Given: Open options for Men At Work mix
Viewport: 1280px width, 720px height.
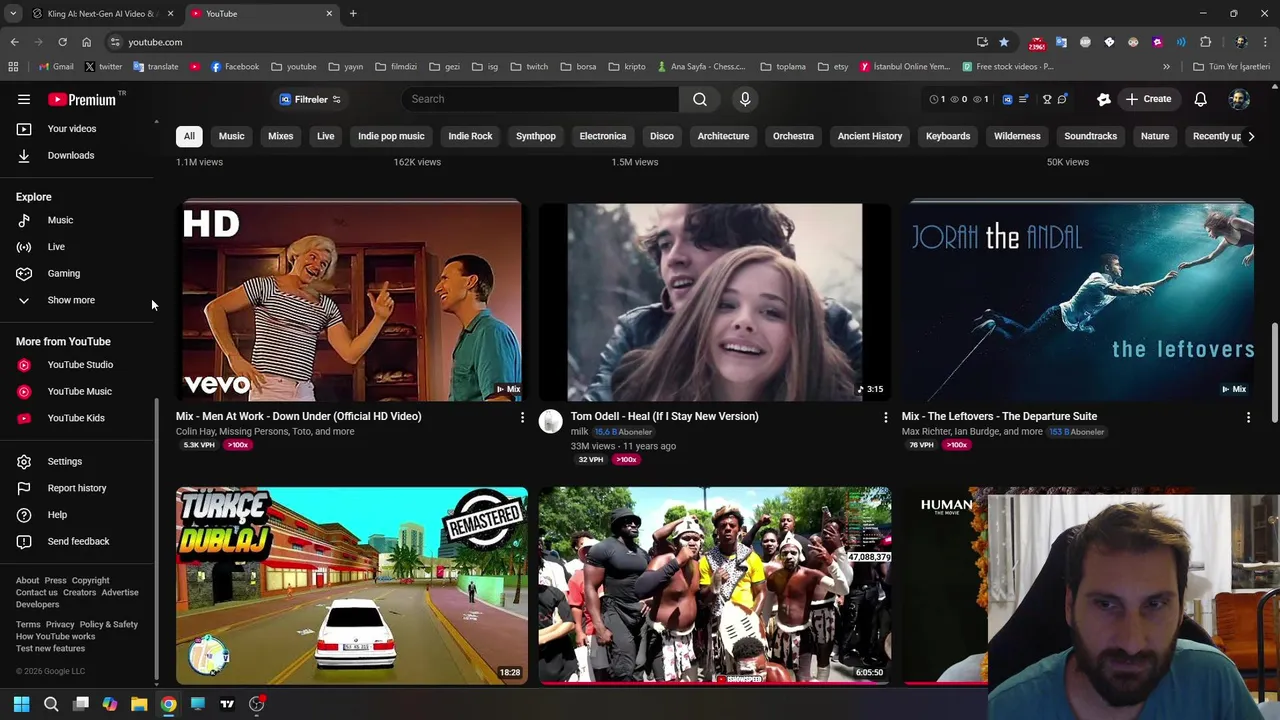Looking at the screenshot, I should coord(522,417).
